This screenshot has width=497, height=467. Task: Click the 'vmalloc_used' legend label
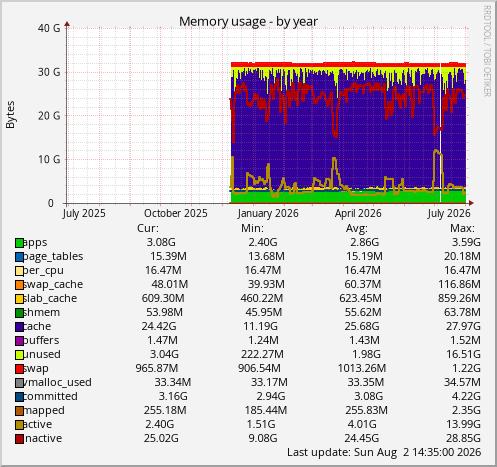tap(57, 383)
